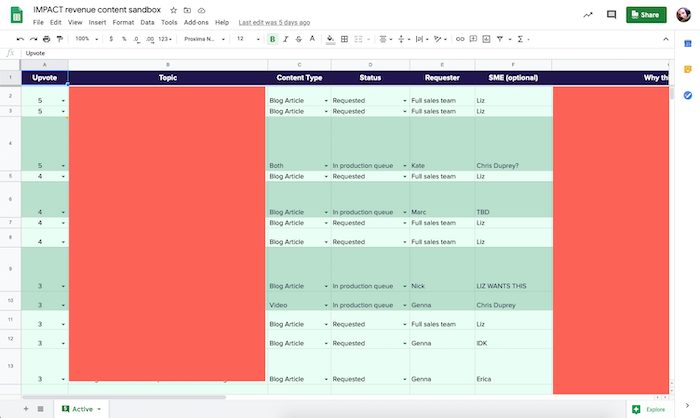View cloud save status

201,10
